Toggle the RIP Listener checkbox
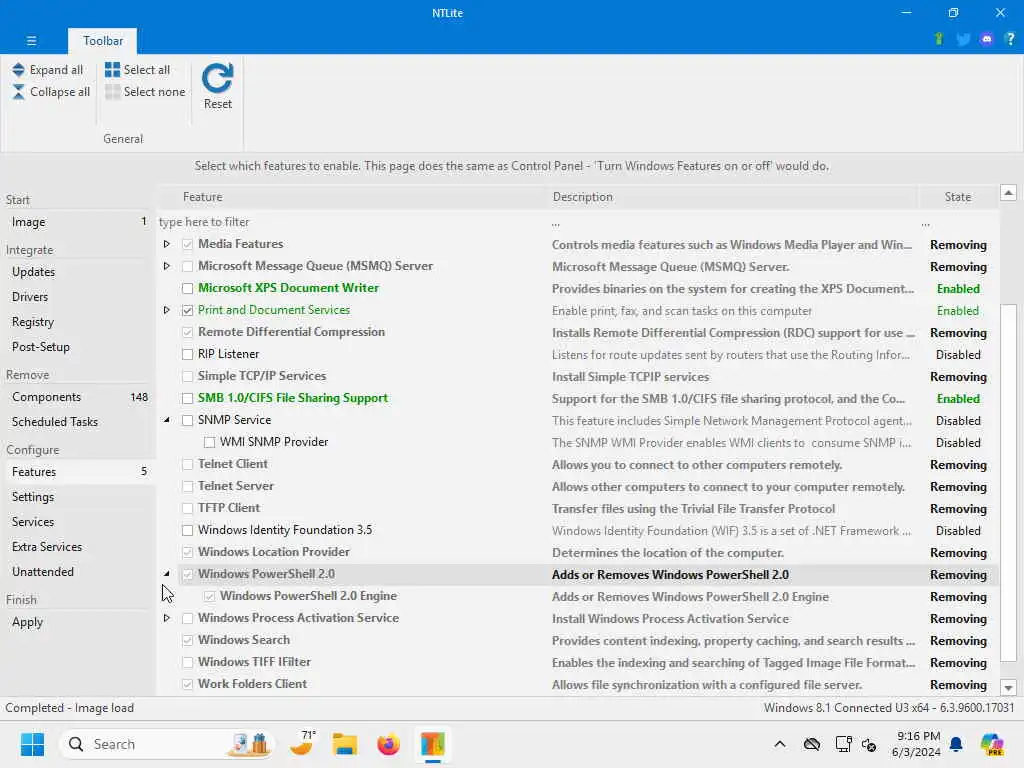 (187, 354)
